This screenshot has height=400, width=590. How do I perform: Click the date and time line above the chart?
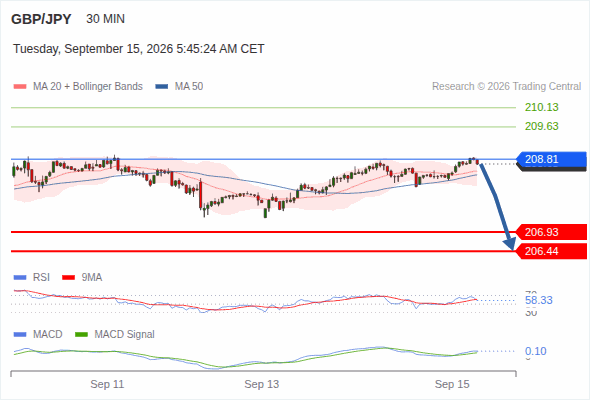tap(139, 49)
